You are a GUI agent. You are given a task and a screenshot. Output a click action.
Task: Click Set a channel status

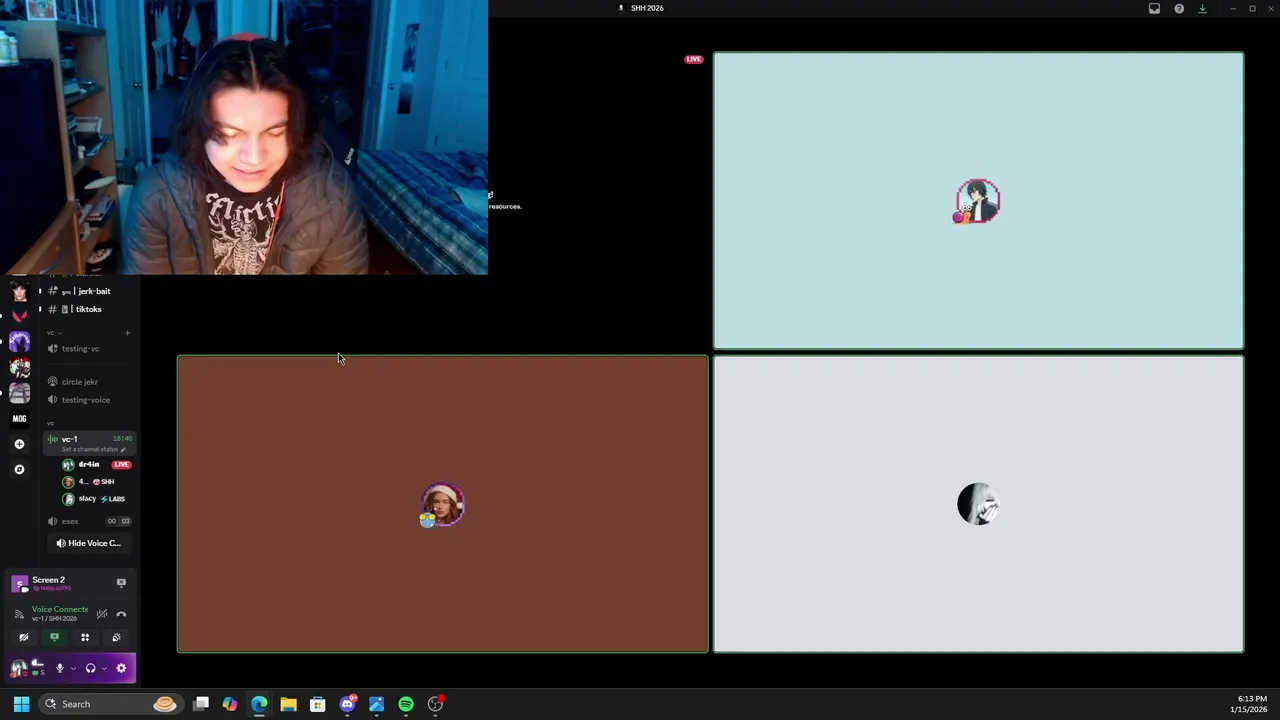point(89,450)
